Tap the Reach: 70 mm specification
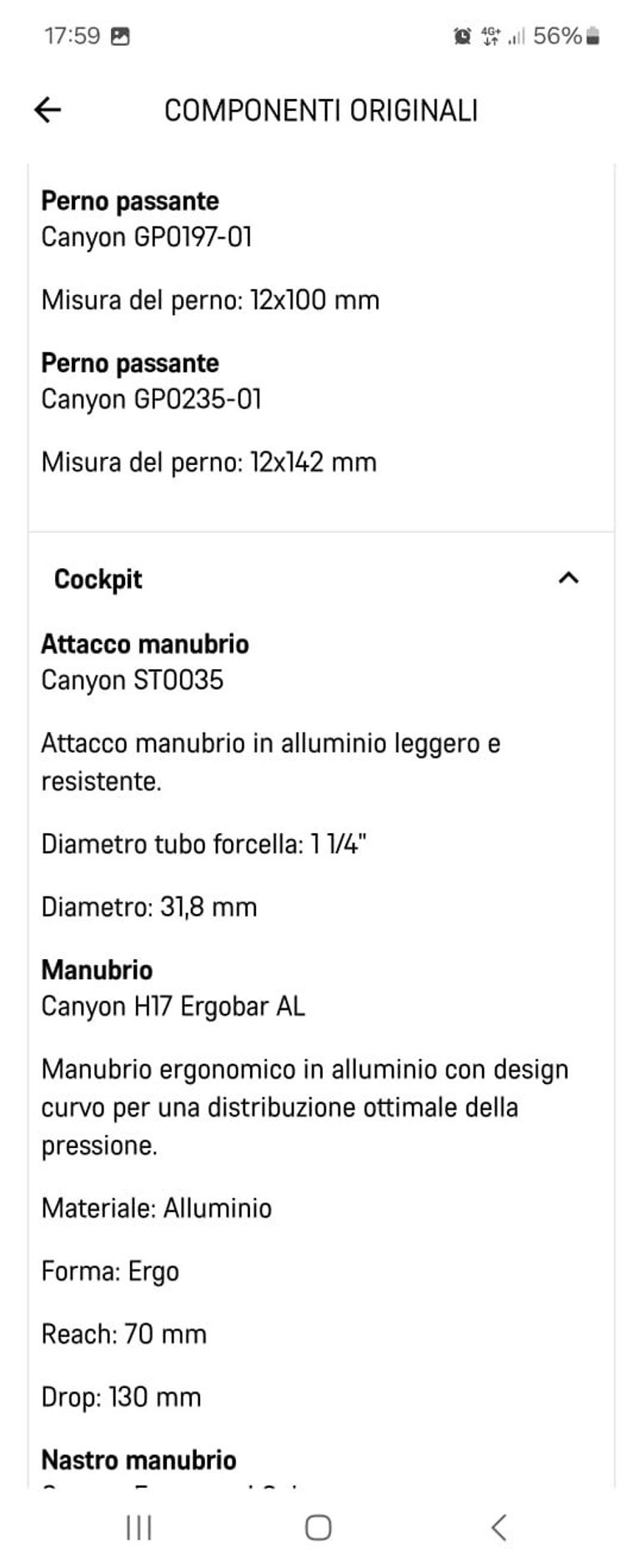 coord(124,1334)
